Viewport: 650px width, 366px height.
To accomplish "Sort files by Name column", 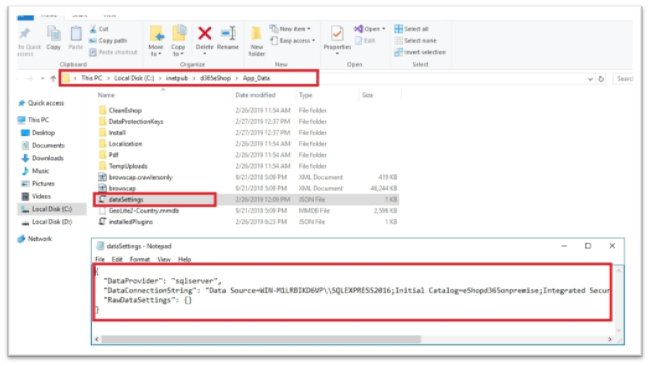I will coord(106,95).
